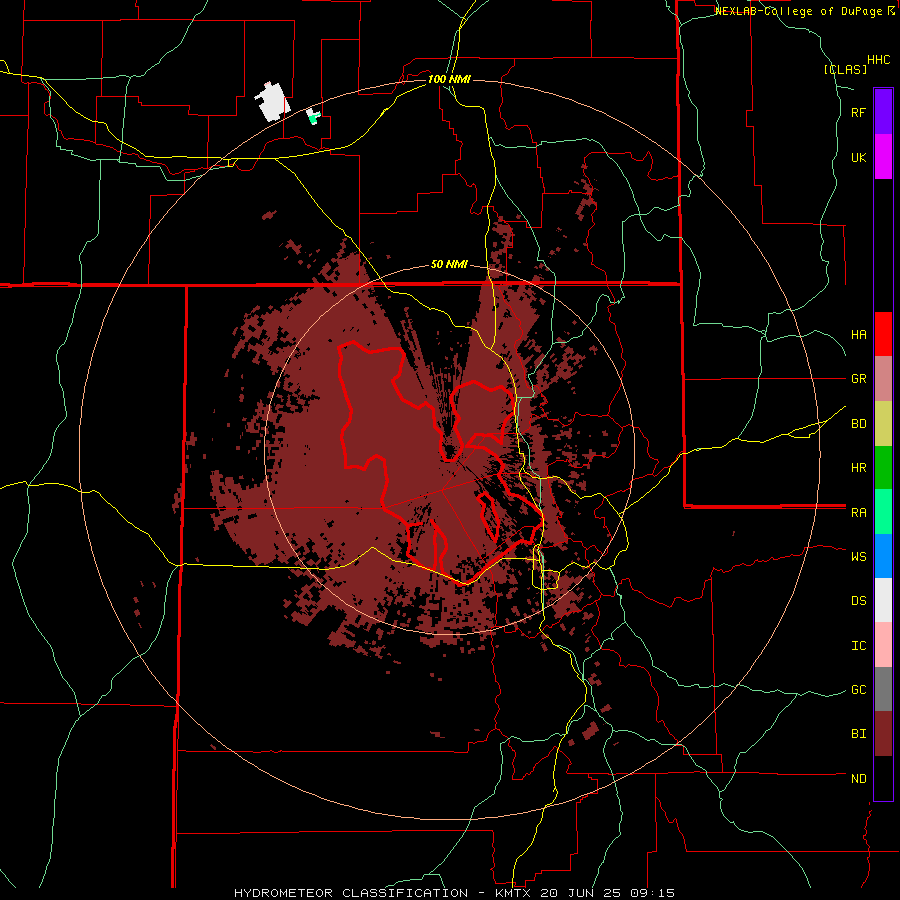
Task: Click the 'HHC' product code text
Action: 878,60
